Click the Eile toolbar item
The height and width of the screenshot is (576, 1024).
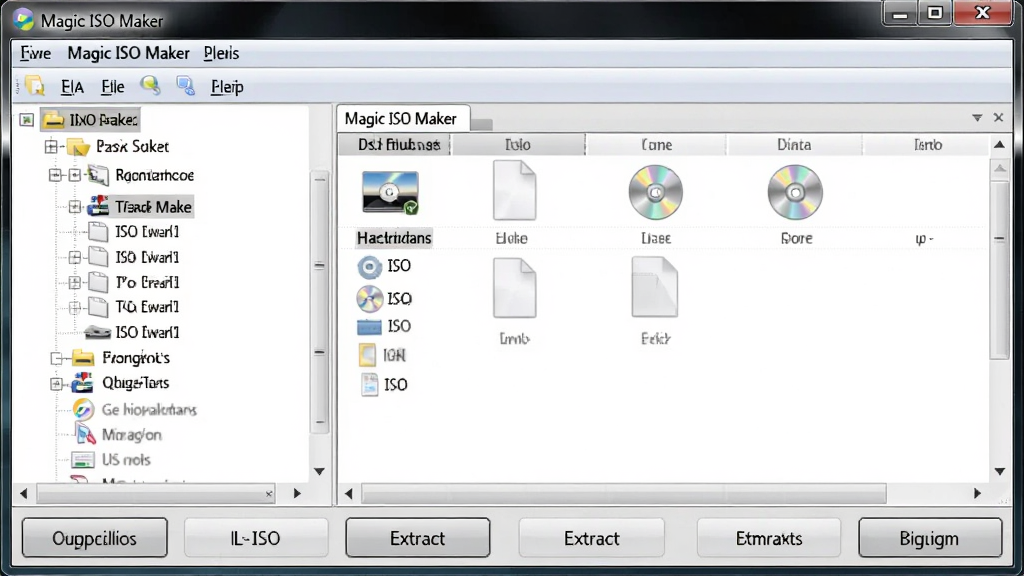coord(112,86)
